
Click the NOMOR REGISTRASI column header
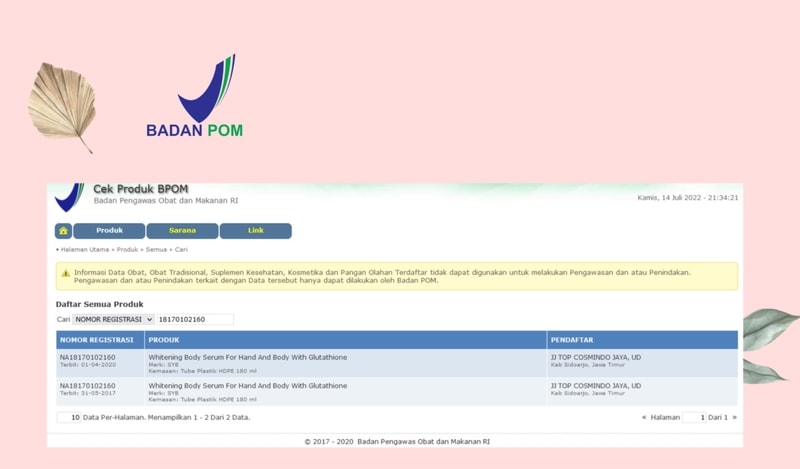coord(100,340)
